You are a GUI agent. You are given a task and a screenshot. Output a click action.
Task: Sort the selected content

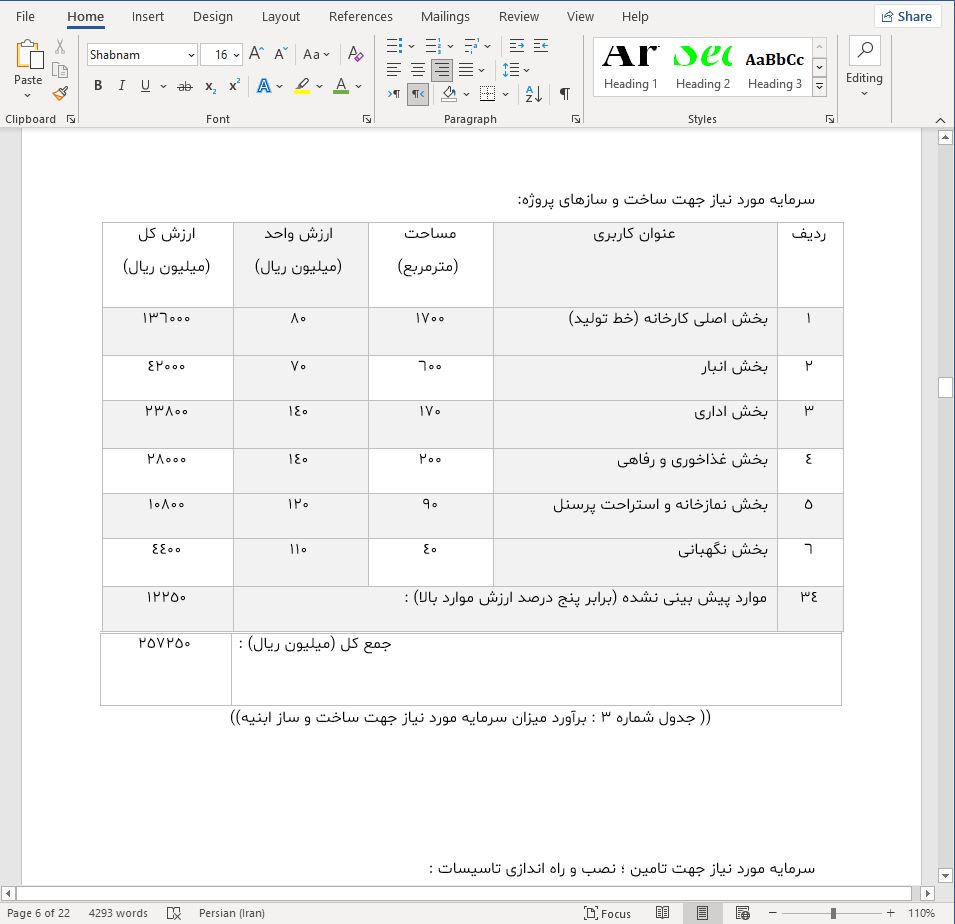(x=534, y=94)
